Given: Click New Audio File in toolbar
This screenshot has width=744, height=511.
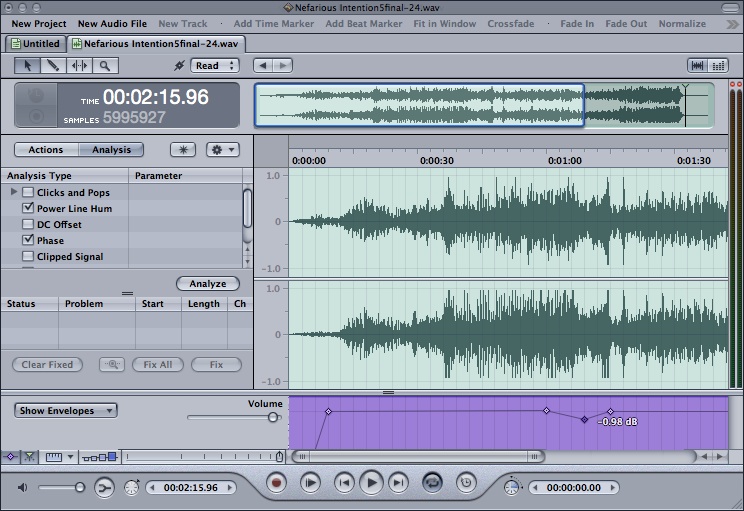Looking at the screenshot, I should click(x=112, y=24).
